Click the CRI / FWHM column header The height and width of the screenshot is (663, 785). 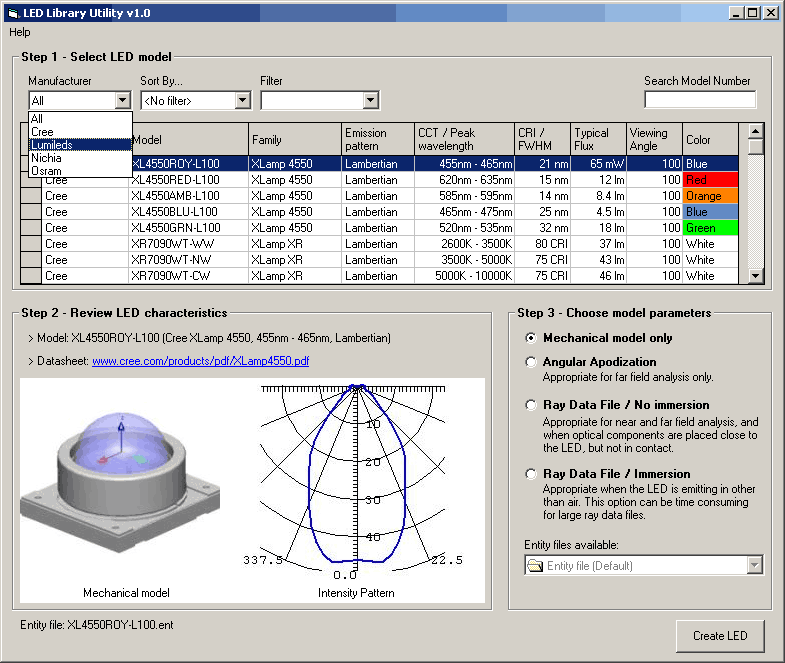[542, 140]
